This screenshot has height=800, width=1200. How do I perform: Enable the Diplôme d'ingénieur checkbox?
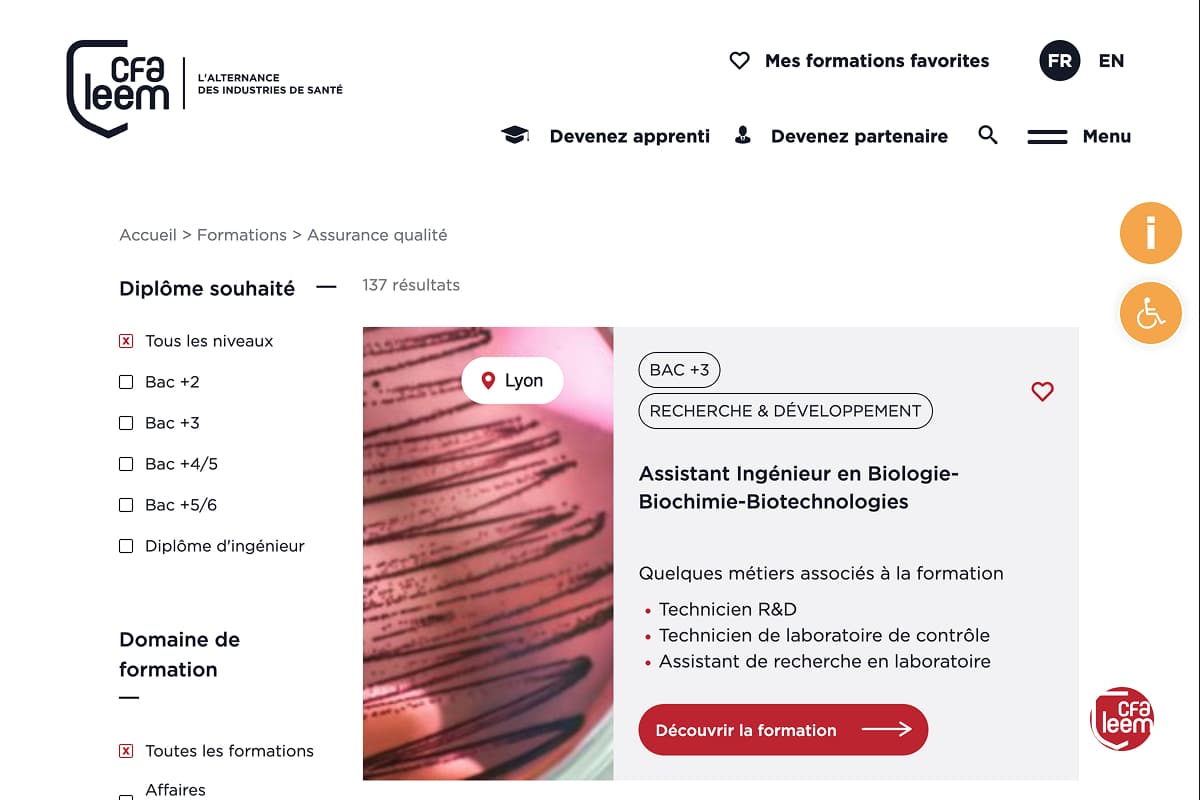point(126,546)
